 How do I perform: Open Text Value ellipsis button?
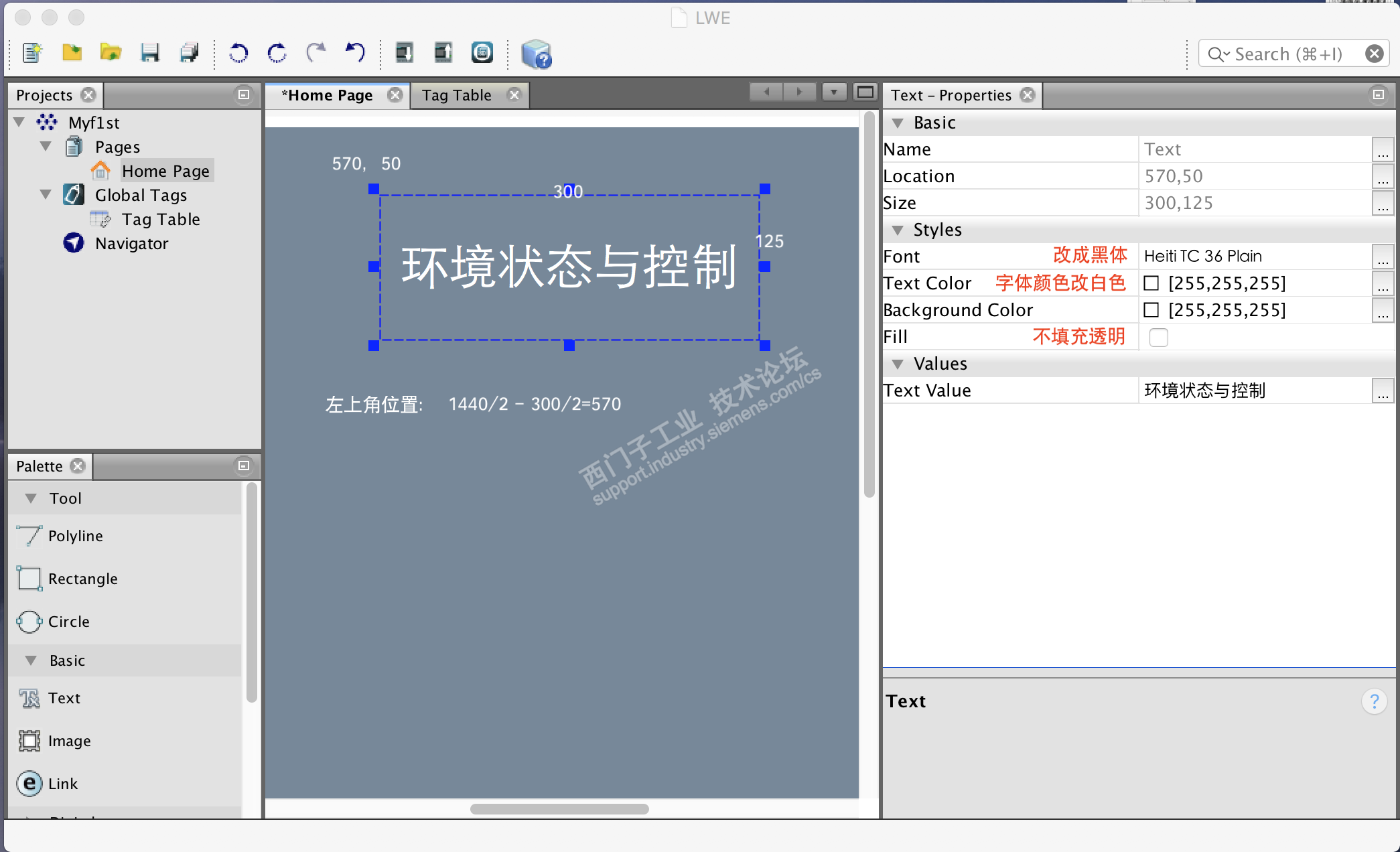(x=1383, y=390)
